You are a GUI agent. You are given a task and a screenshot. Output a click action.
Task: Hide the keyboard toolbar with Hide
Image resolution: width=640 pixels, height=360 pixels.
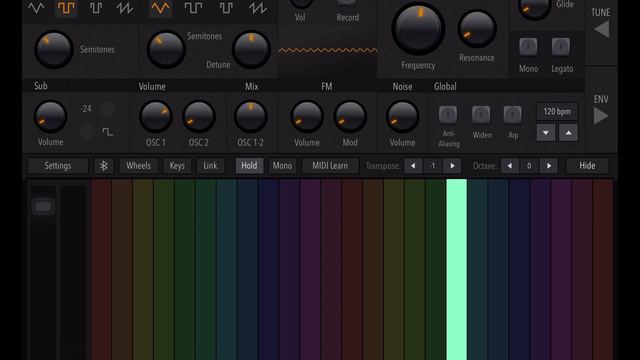tap(587, 166)
